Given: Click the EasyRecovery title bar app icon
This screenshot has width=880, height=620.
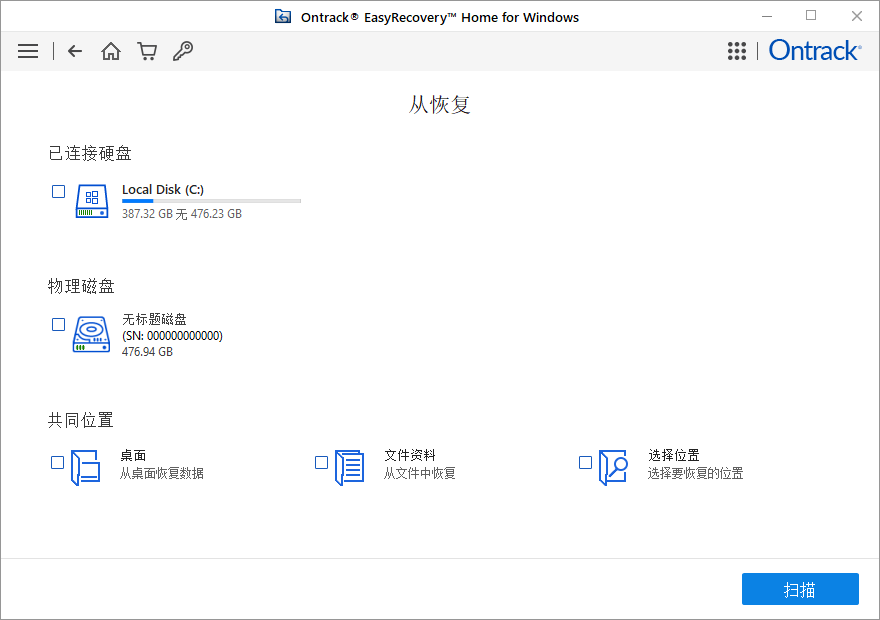Looking at the screenshot, I should [283, 17].
